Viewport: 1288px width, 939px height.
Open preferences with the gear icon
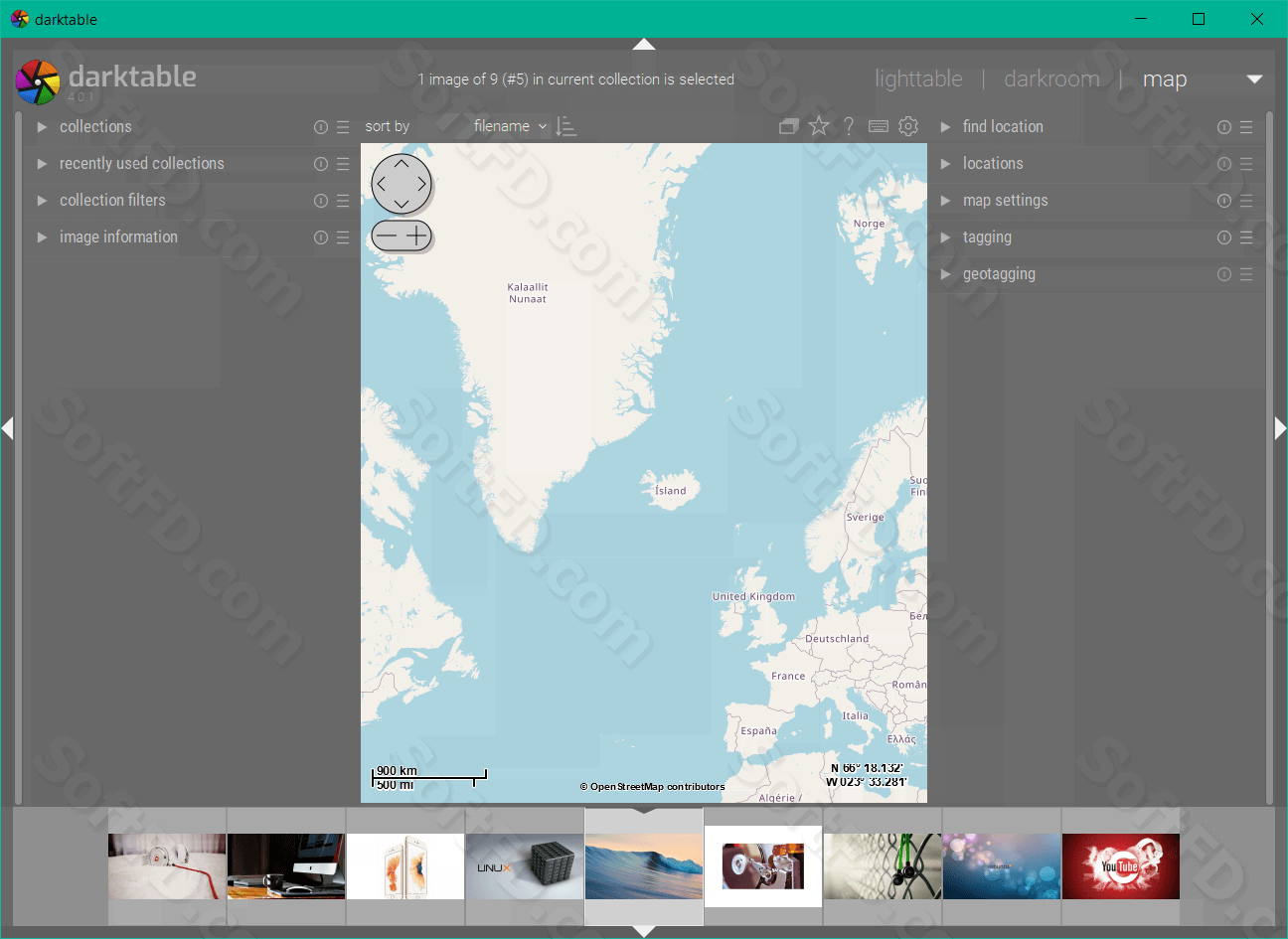pos(908,126)
